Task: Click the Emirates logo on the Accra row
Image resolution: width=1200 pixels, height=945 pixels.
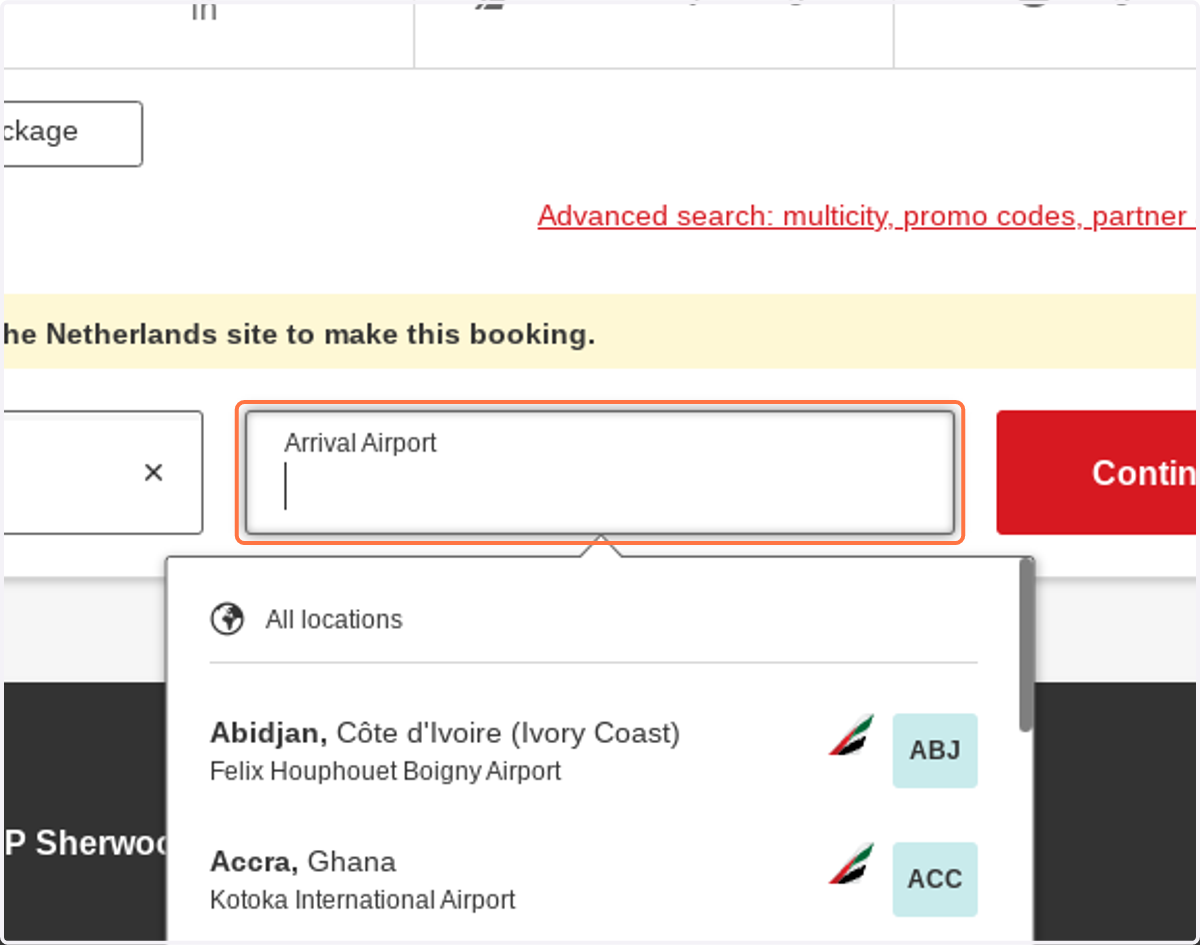Action: pyautogui.click(x=852, y=864)
